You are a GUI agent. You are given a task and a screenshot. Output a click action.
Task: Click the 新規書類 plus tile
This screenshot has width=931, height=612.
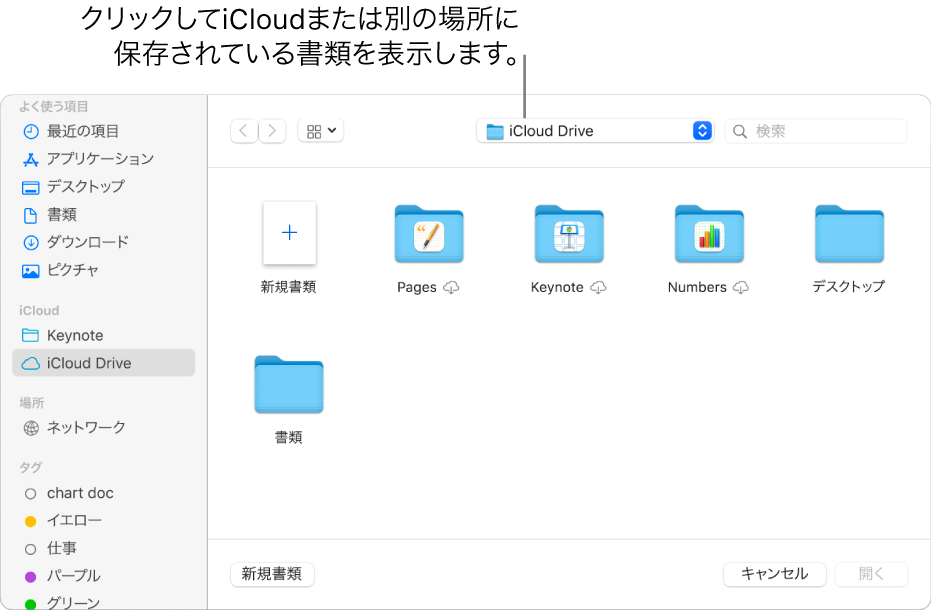point(289,233)
